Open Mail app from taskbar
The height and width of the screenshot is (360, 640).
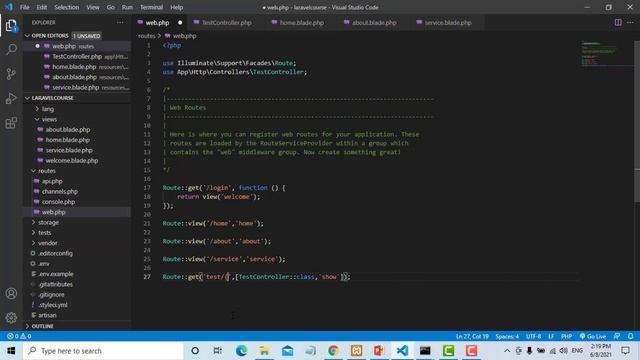[x=287, y=351]
